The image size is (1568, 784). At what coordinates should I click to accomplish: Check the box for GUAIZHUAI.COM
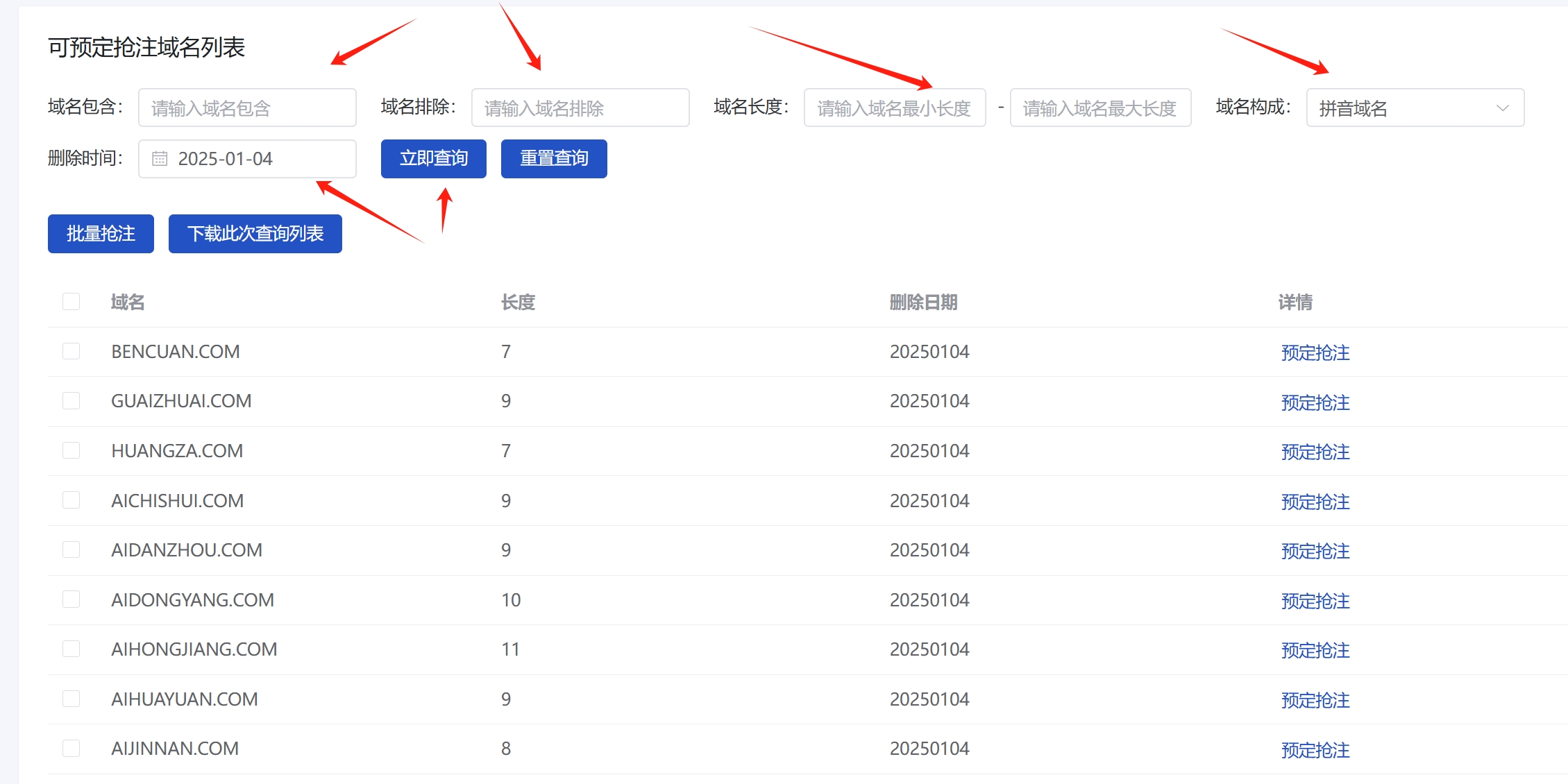[x=71, y=400]
